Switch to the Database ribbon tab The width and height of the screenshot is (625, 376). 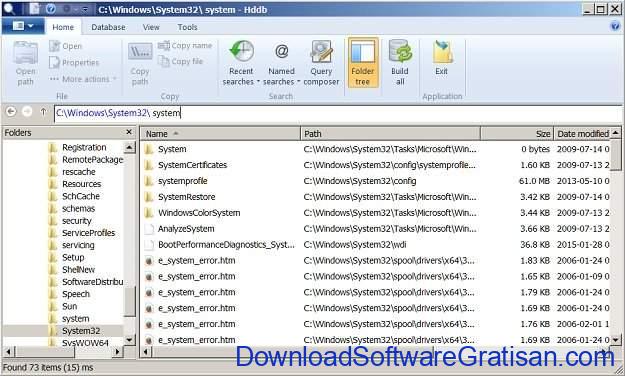[x=108, y=27]
